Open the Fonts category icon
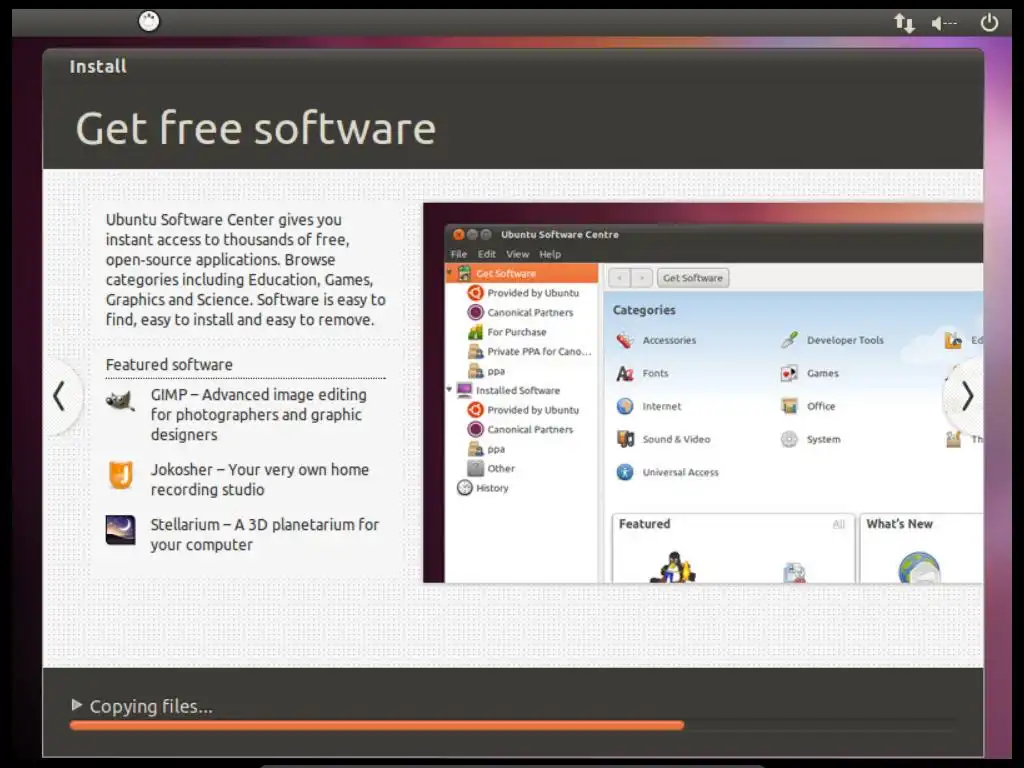 [625, 374]
